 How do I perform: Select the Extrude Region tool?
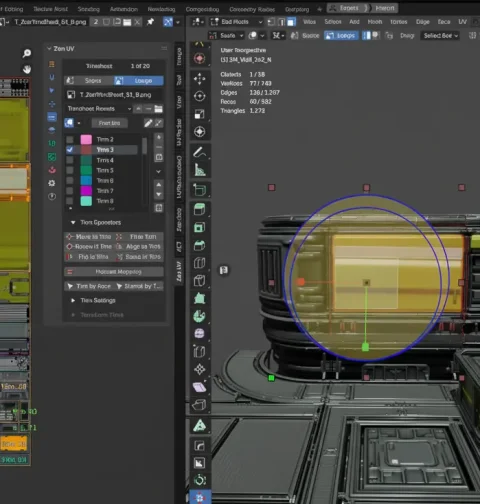(199, 210)
